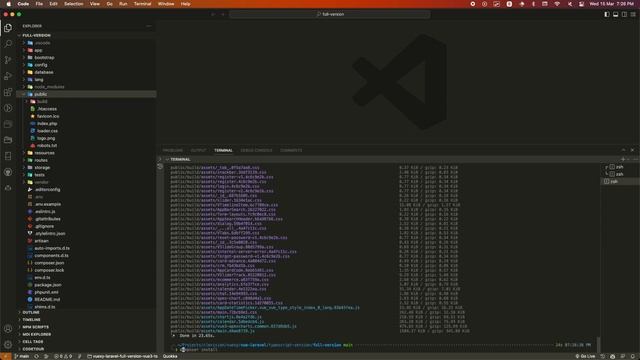
Task: Open the Selection menu
Action: coord(74,4)
